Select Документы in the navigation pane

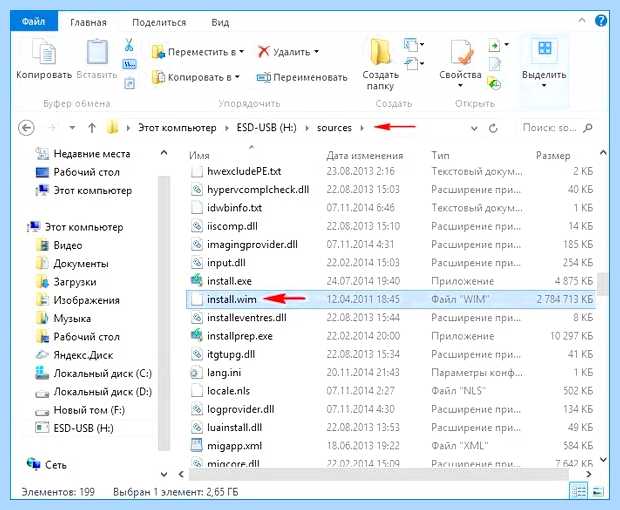pos(81,264)
